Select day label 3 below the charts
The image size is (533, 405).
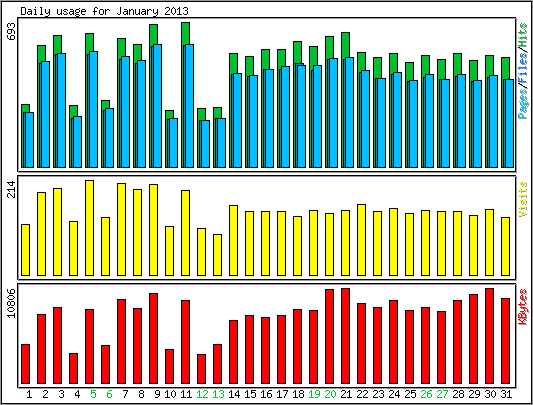(x=61, y=394)
